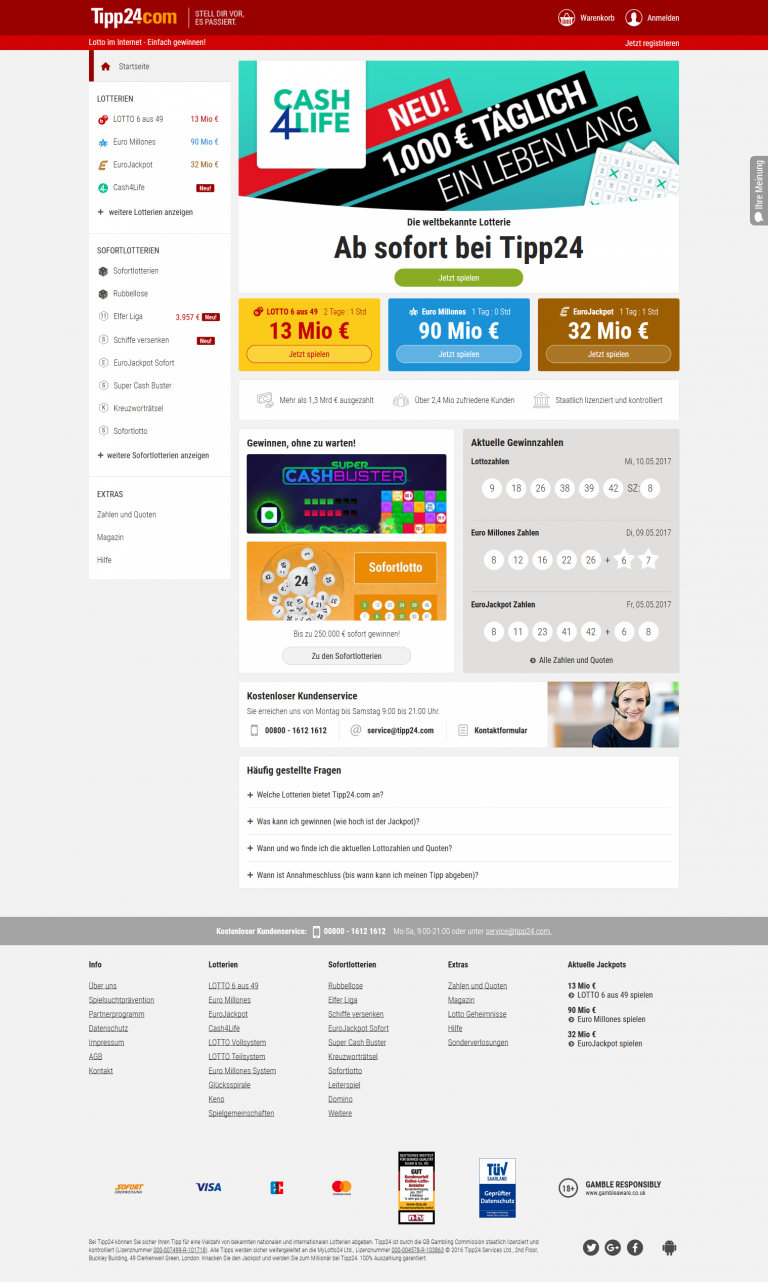Image resolution: width=768 pixels, height=1282 pixels.
Task: Open Hilfe in Extras sidebar
Action: [x=104, y=560]
